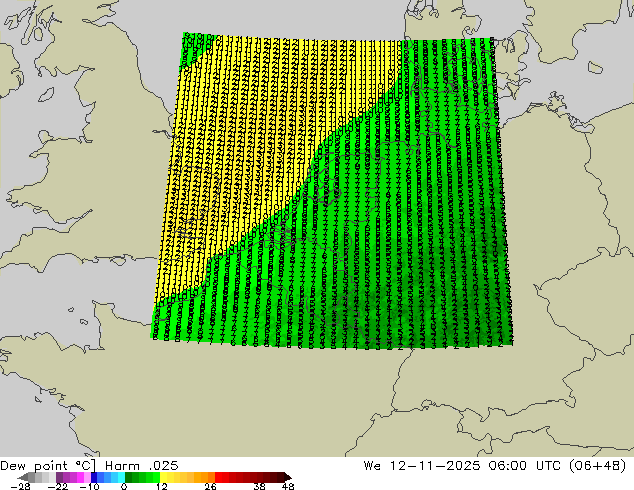This screenshot has height=490, width=634.
Task: Click the small green patch at the top-left grid corner
Action: coord(192,46)
